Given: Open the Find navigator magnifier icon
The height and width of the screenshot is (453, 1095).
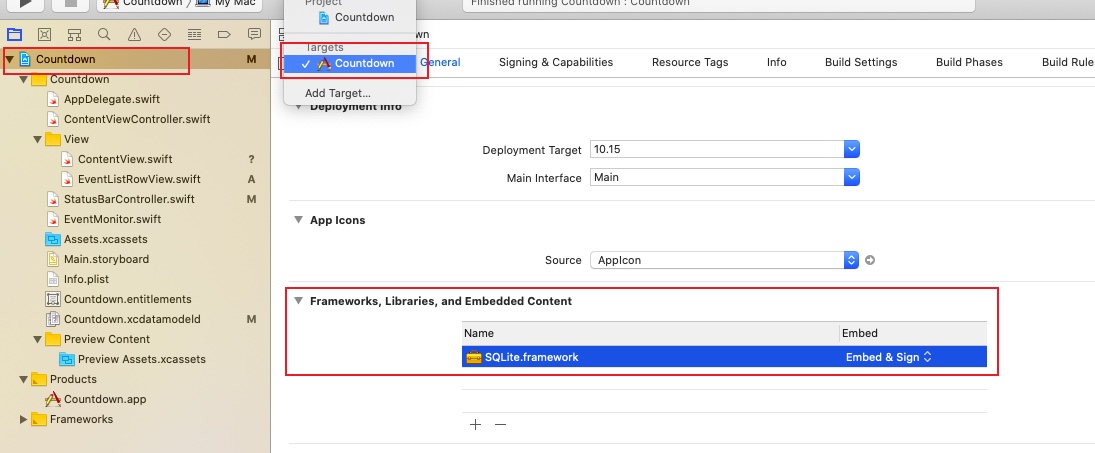Looking at the screenshot, I should pyautogui.click(x=104, y=34).
